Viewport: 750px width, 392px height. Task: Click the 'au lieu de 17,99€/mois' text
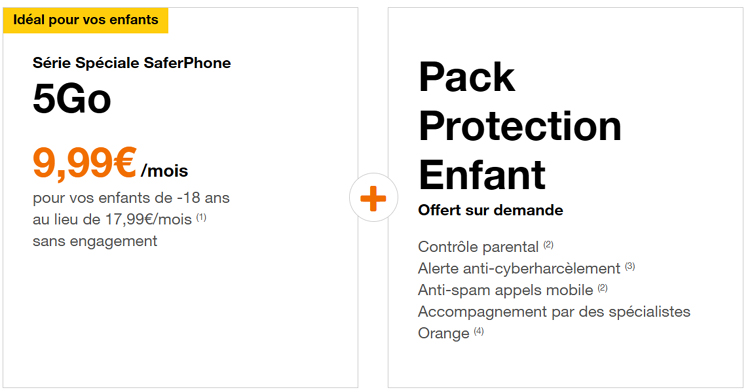112,219
